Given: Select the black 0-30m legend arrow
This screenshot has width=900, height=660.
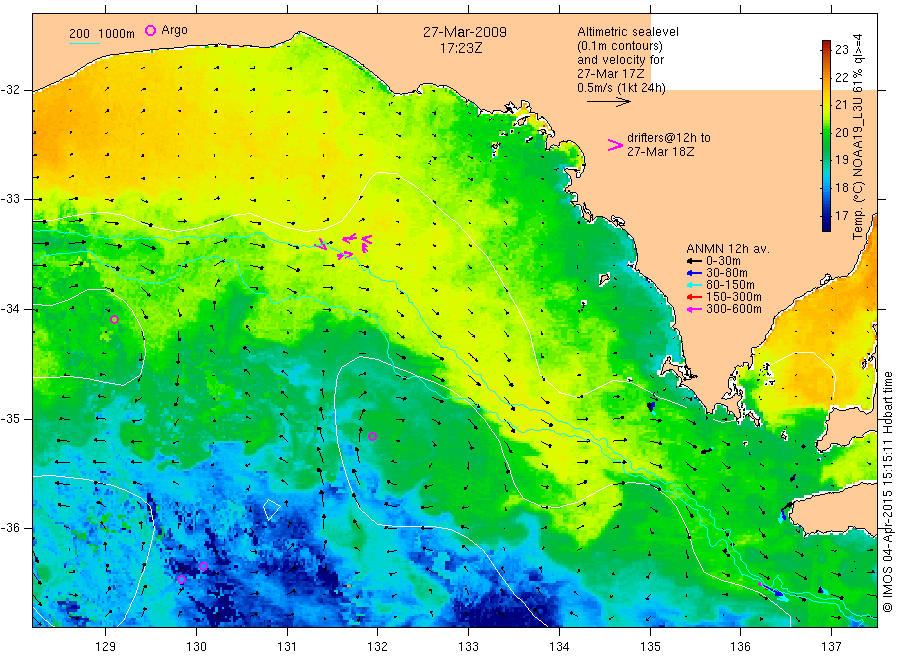Looking at the screenshot, I should [695, 261].
